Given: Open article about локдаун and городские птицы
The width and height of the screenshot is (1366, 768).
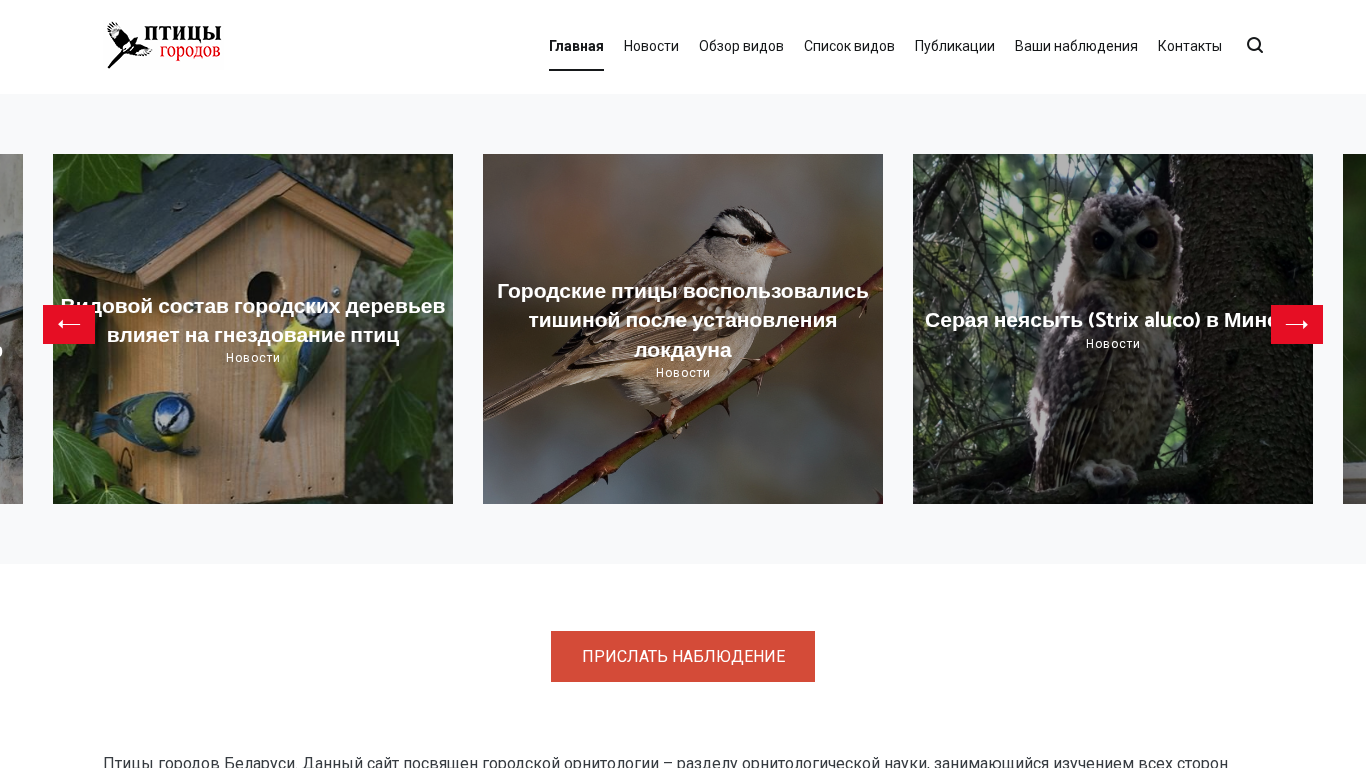Looking at the screenshot, I should pos(683,320).
